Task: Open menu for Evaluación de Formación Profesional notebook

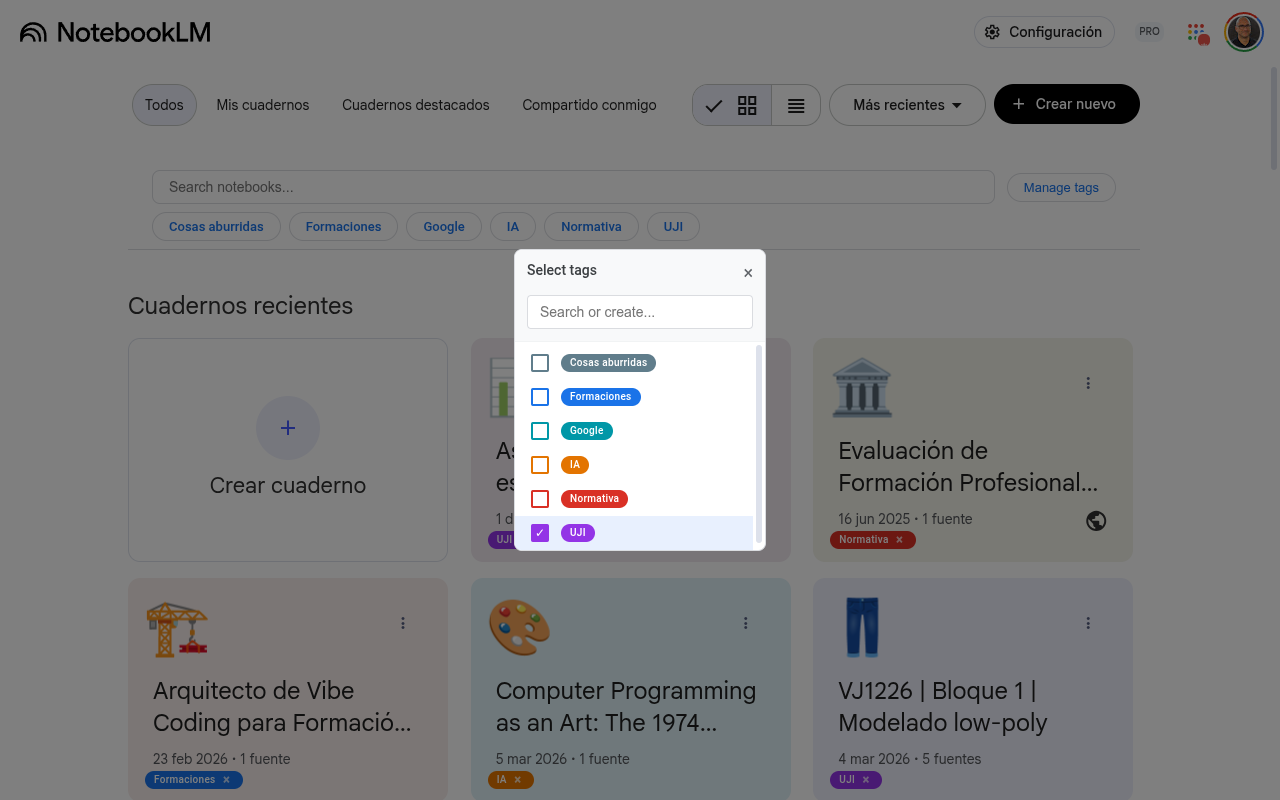Action: coord(1088,383)
